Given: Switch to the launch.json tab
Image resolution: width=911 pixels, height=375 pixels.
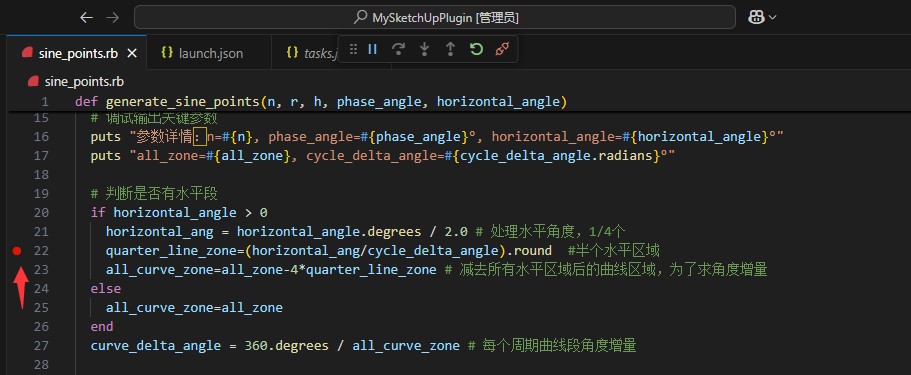Looking at the screenshot, I should 202,53.
